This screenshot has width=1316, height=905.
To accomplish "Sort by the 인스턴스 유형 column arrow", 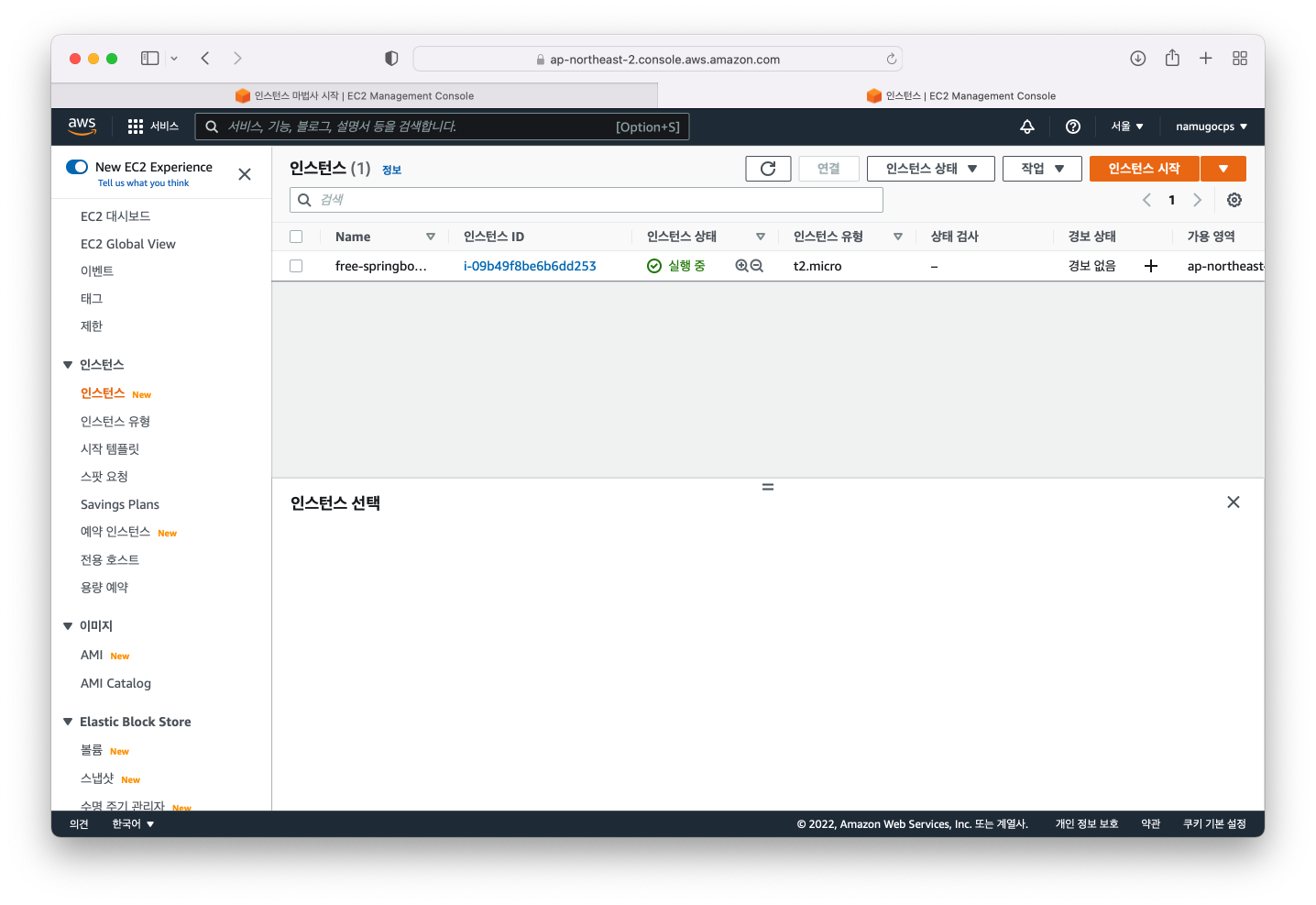I will click(898, 237).
